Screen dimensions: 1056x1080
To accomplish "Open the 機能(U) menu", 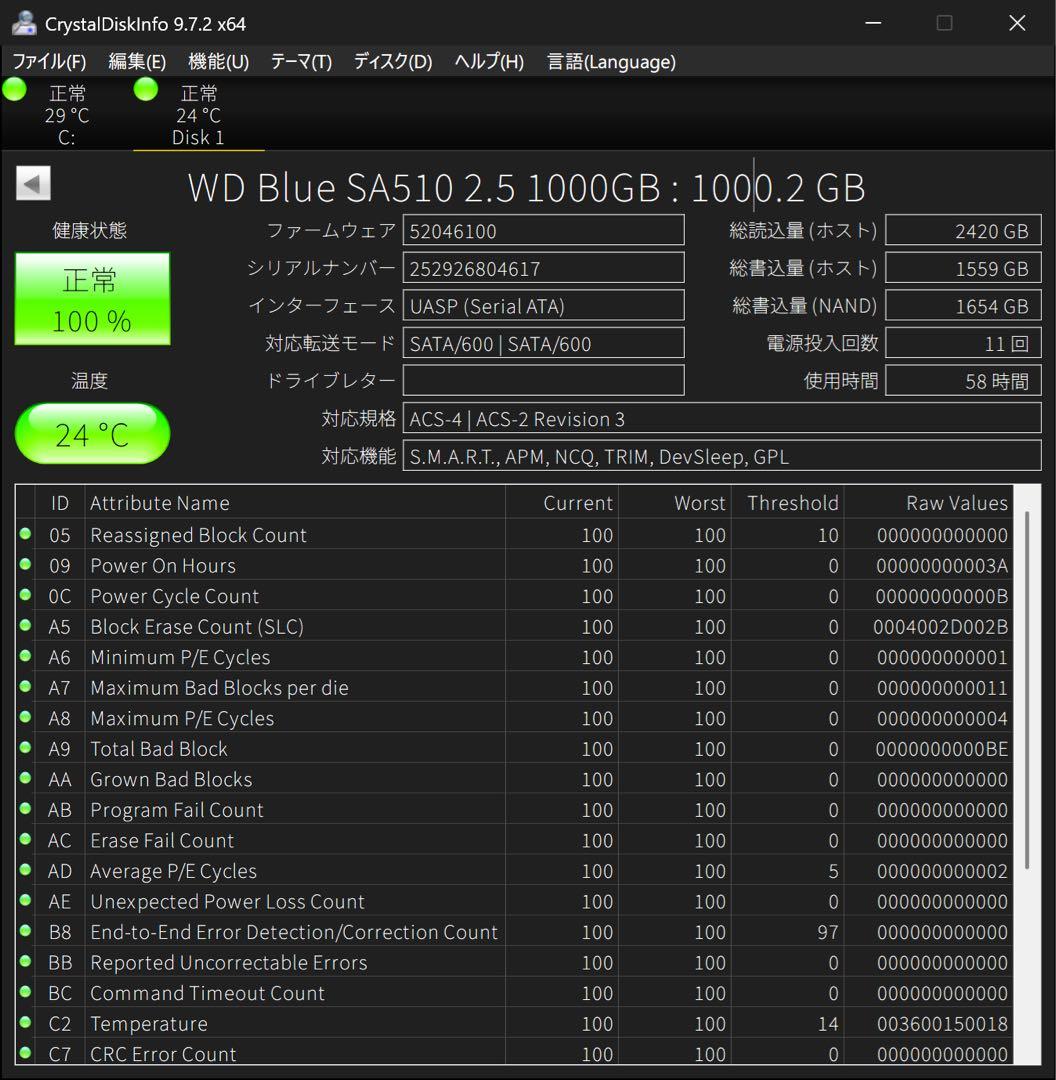I will (x=217, y=61).
